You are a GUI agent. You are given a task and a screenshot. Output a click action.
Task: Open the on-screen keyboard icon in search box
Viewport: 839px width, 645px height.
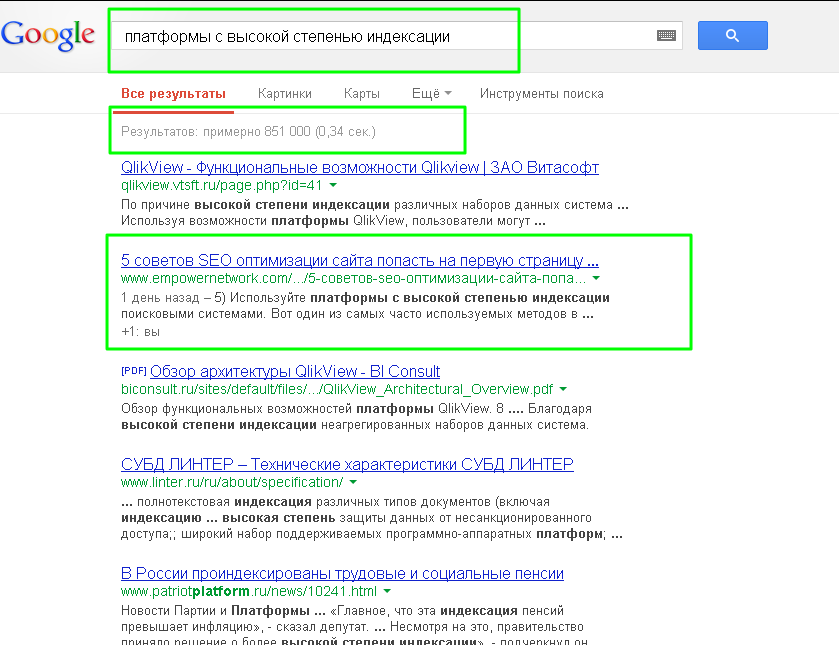click(x=666, y=36)
